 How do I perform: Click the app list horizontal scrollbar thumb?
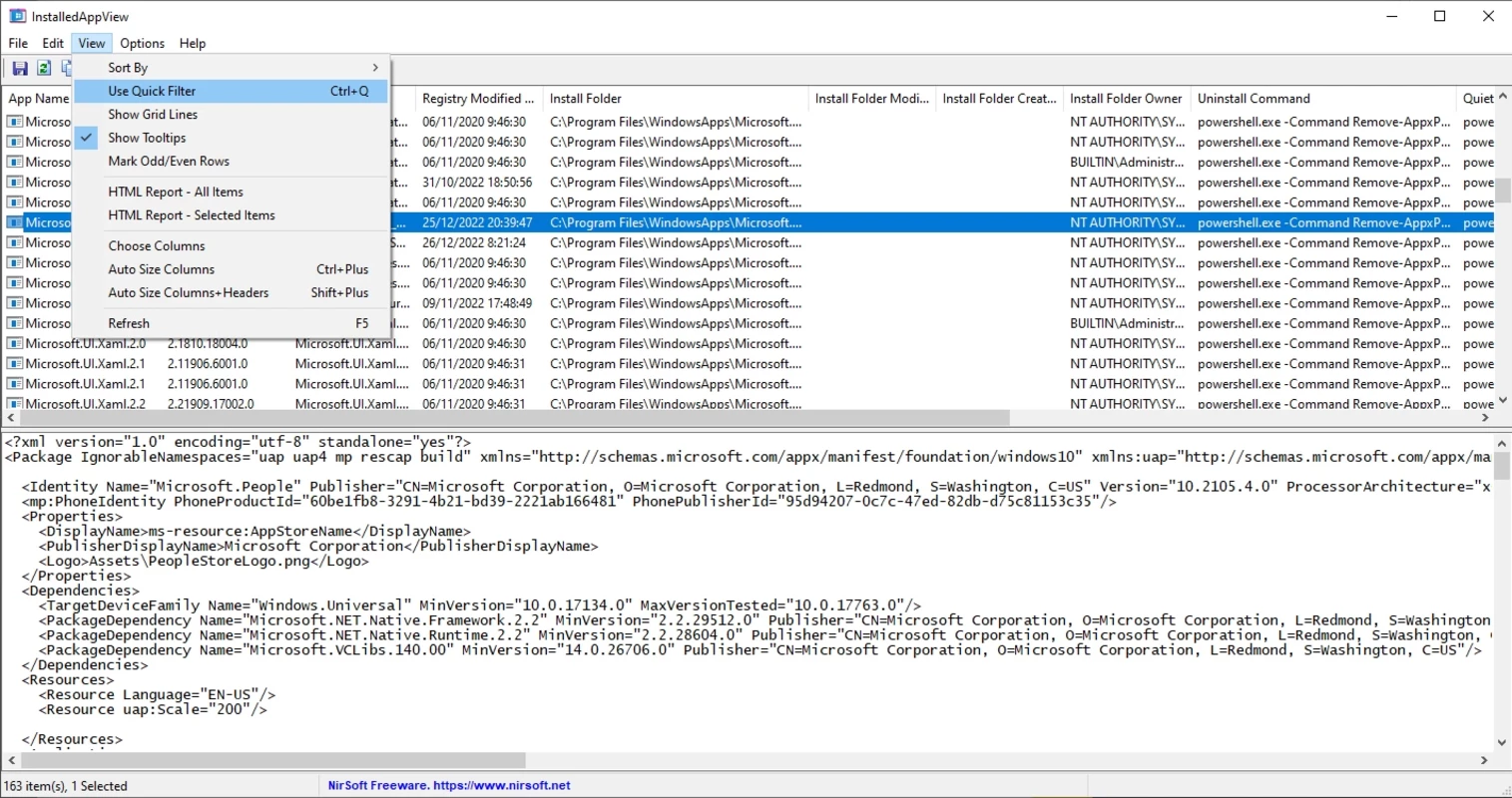pyautogui.click(x=514, y=419)
